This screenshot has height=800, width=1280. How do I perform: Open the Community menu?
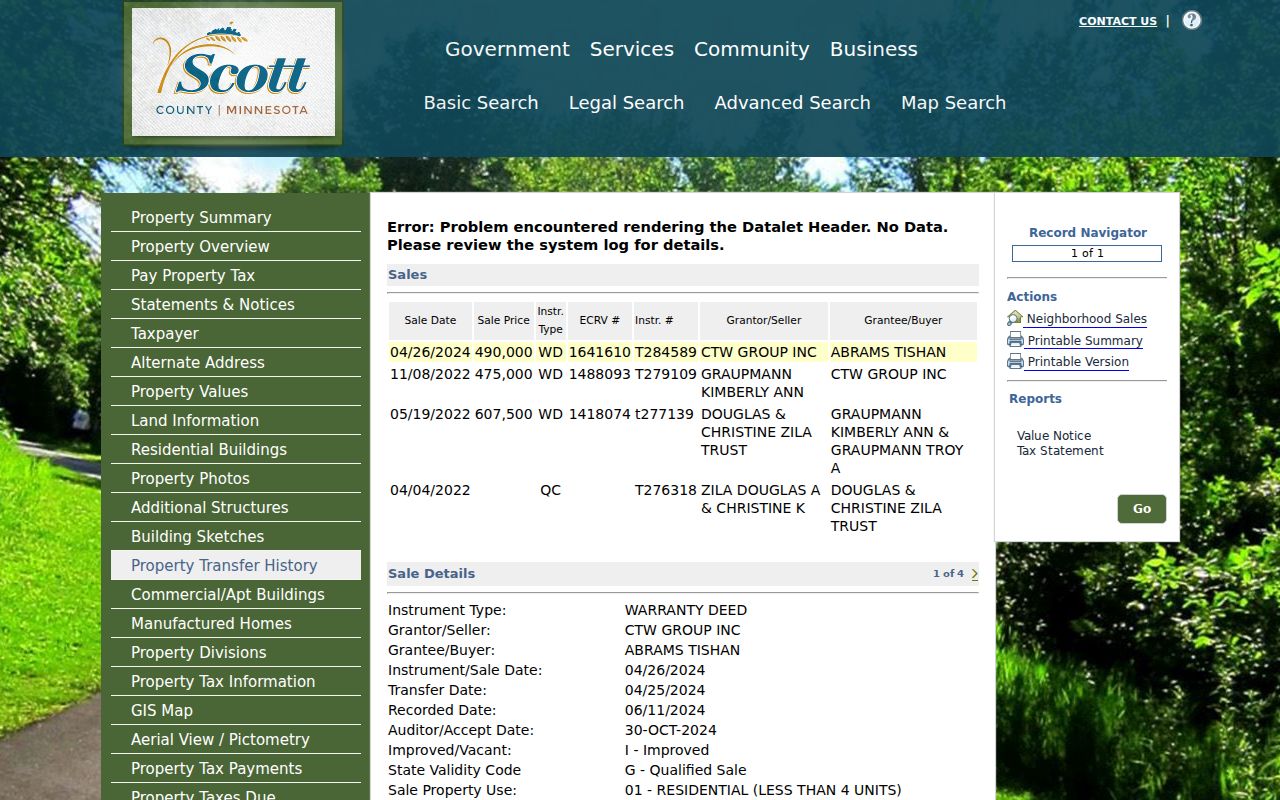[752, 49]
